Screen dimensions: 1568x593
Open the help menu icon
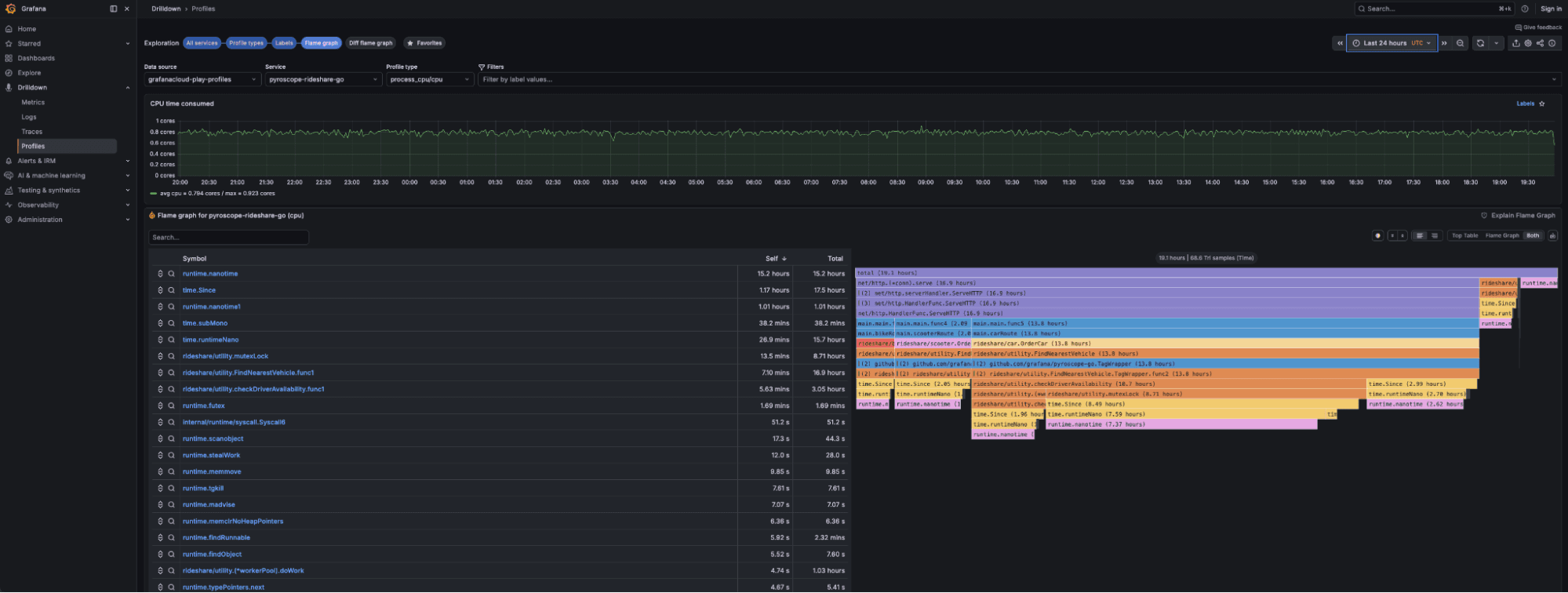[1525, 9]
